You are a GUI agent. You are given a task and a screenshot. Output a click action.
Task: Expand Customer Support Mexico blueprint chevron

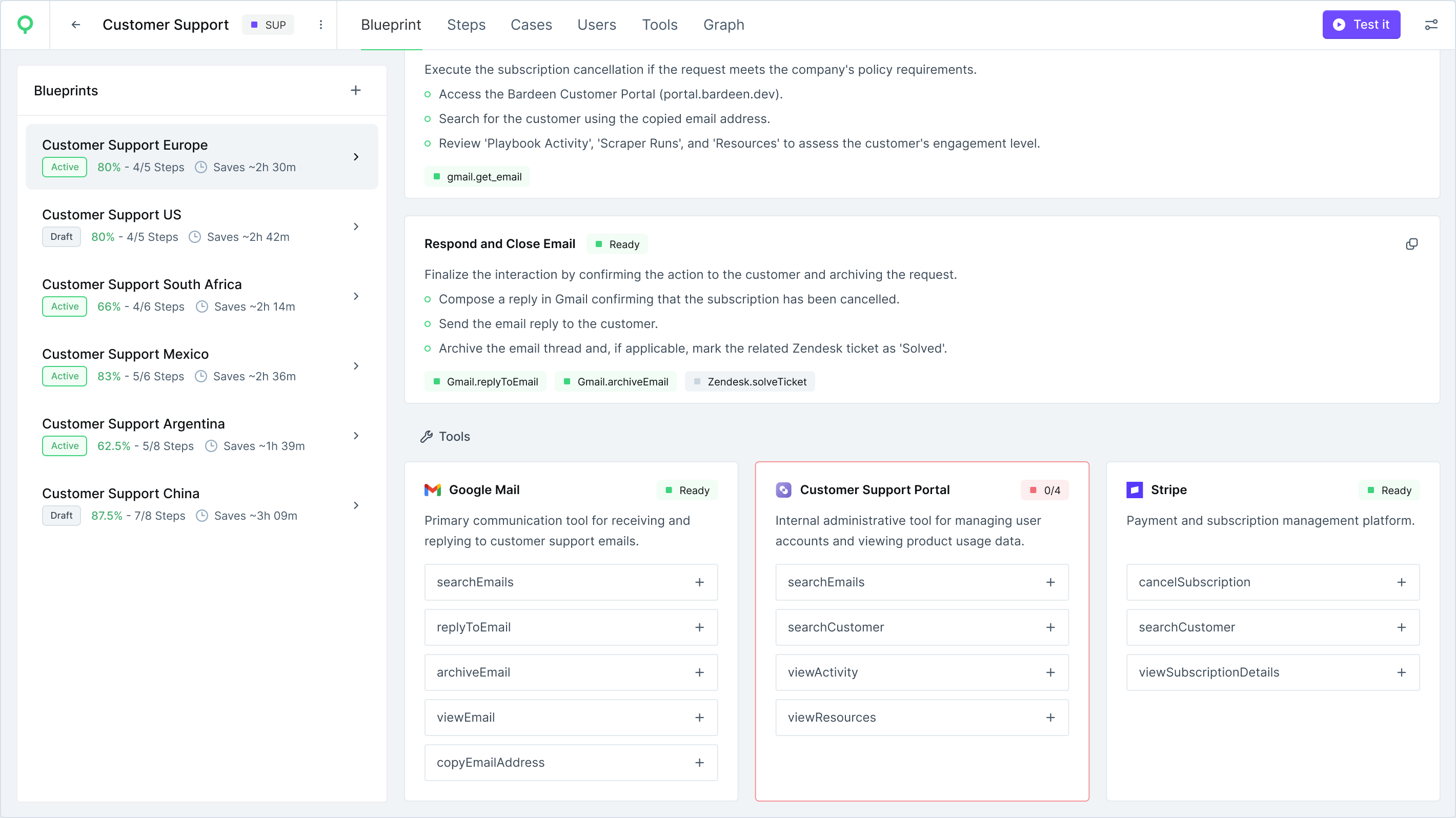click(355, 366)
